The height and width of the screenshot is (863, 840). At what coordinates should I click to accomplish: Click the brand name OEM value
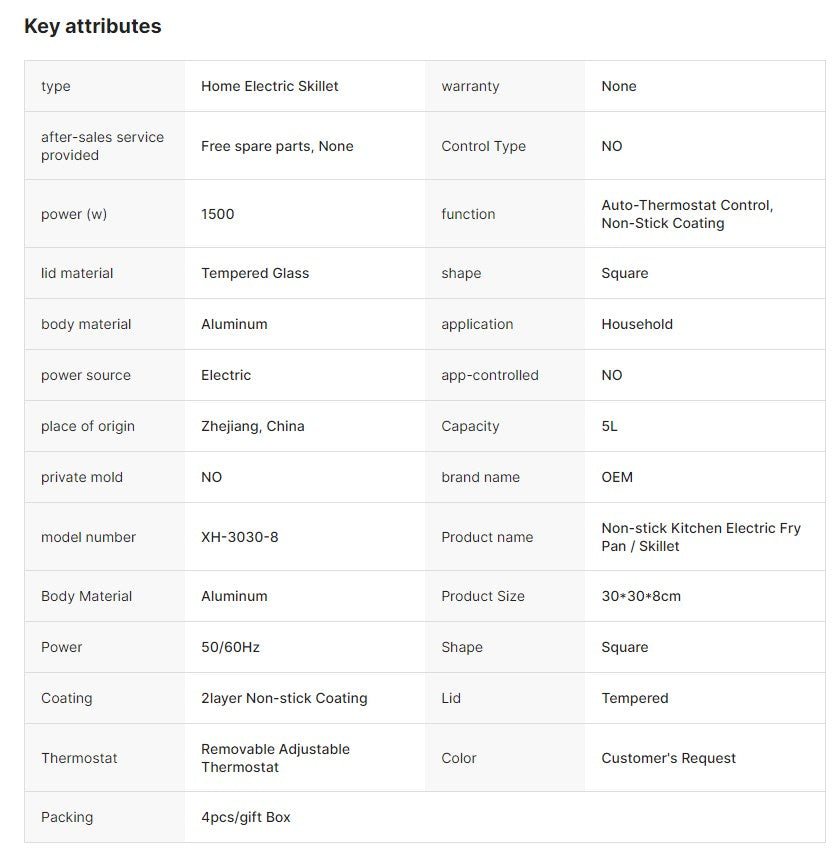(617, 477)
